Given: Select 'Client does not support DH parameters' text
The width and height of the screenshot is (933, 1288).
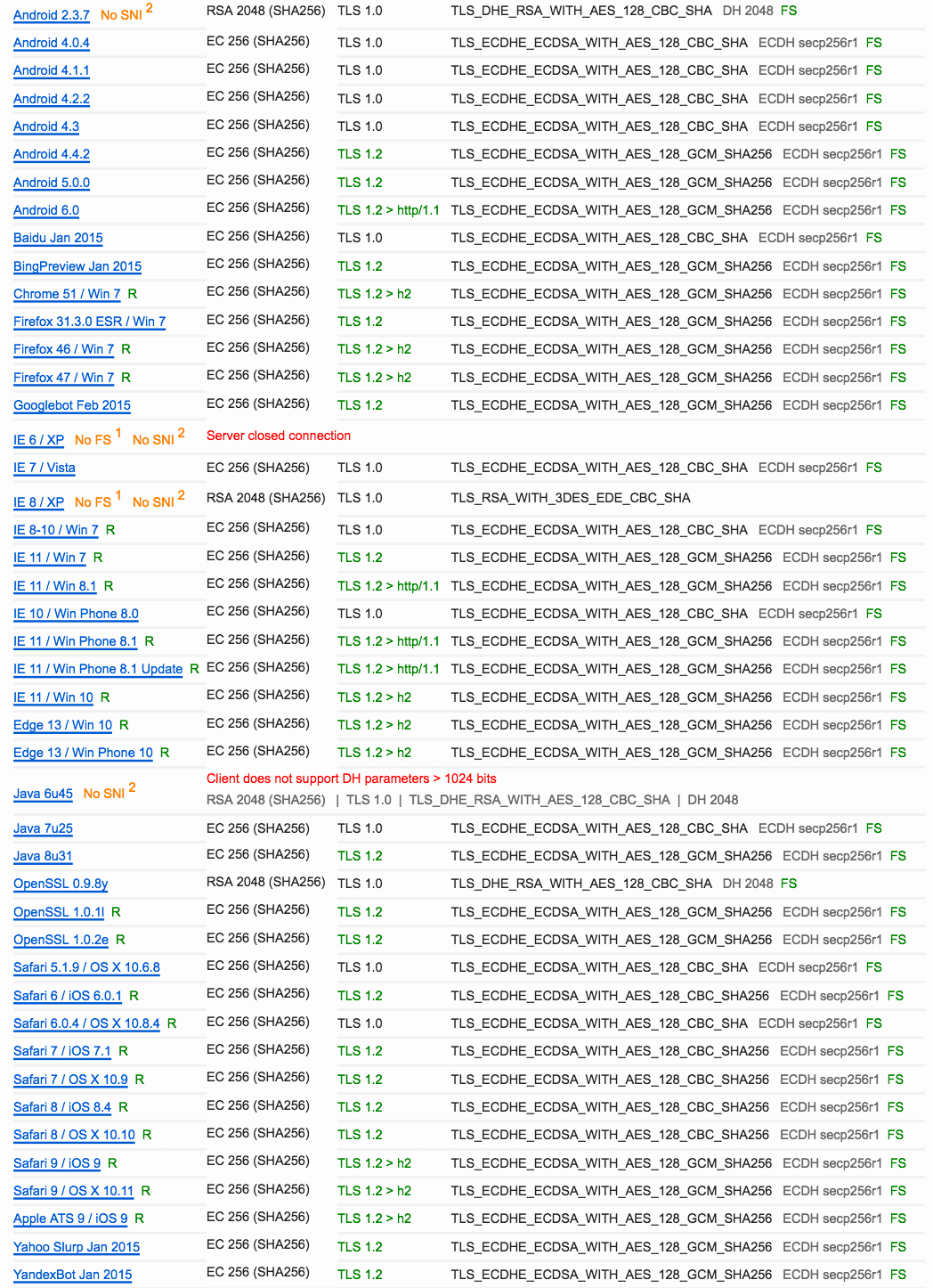Looking at the screenshot, I should 352,779.
